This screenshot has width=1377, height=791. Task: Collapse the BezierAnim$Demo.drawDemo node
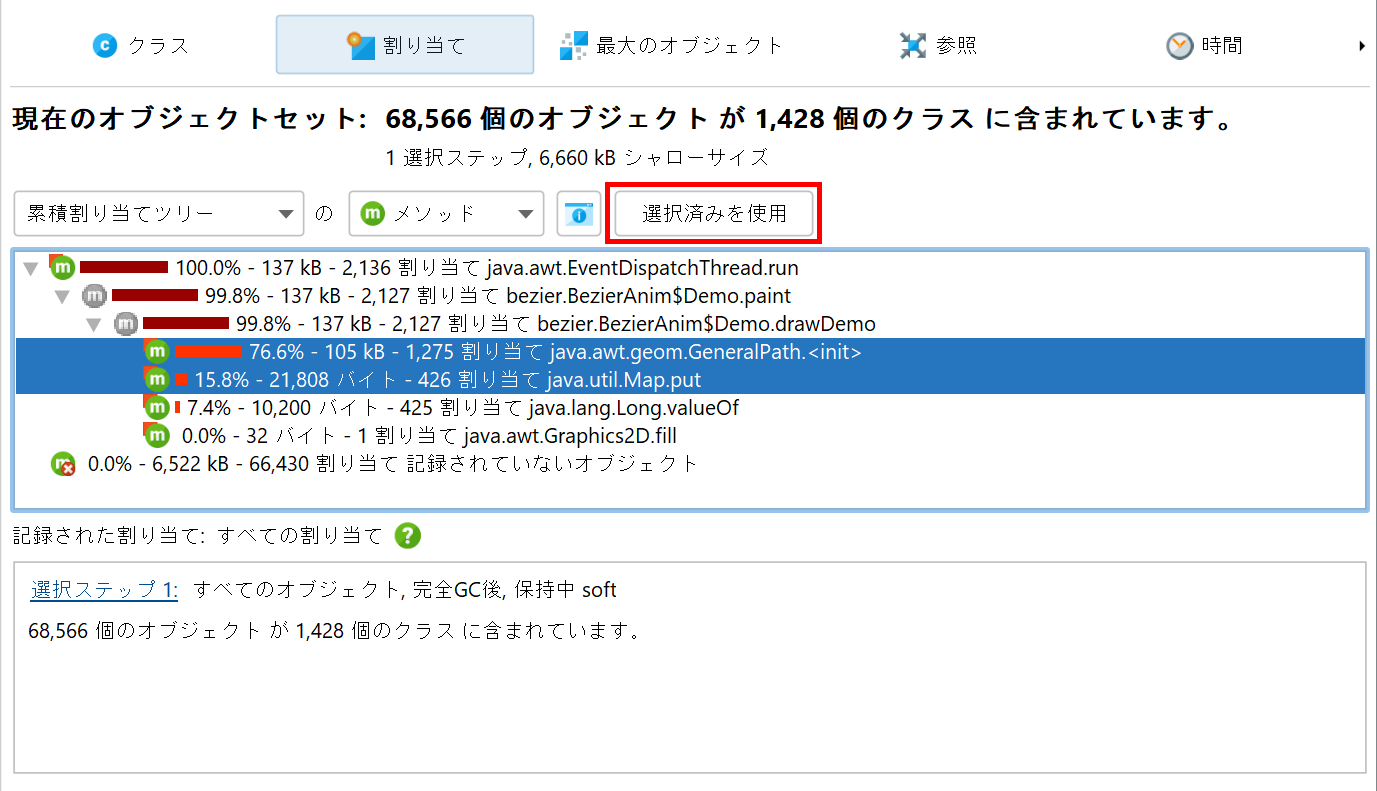point(95,324)
